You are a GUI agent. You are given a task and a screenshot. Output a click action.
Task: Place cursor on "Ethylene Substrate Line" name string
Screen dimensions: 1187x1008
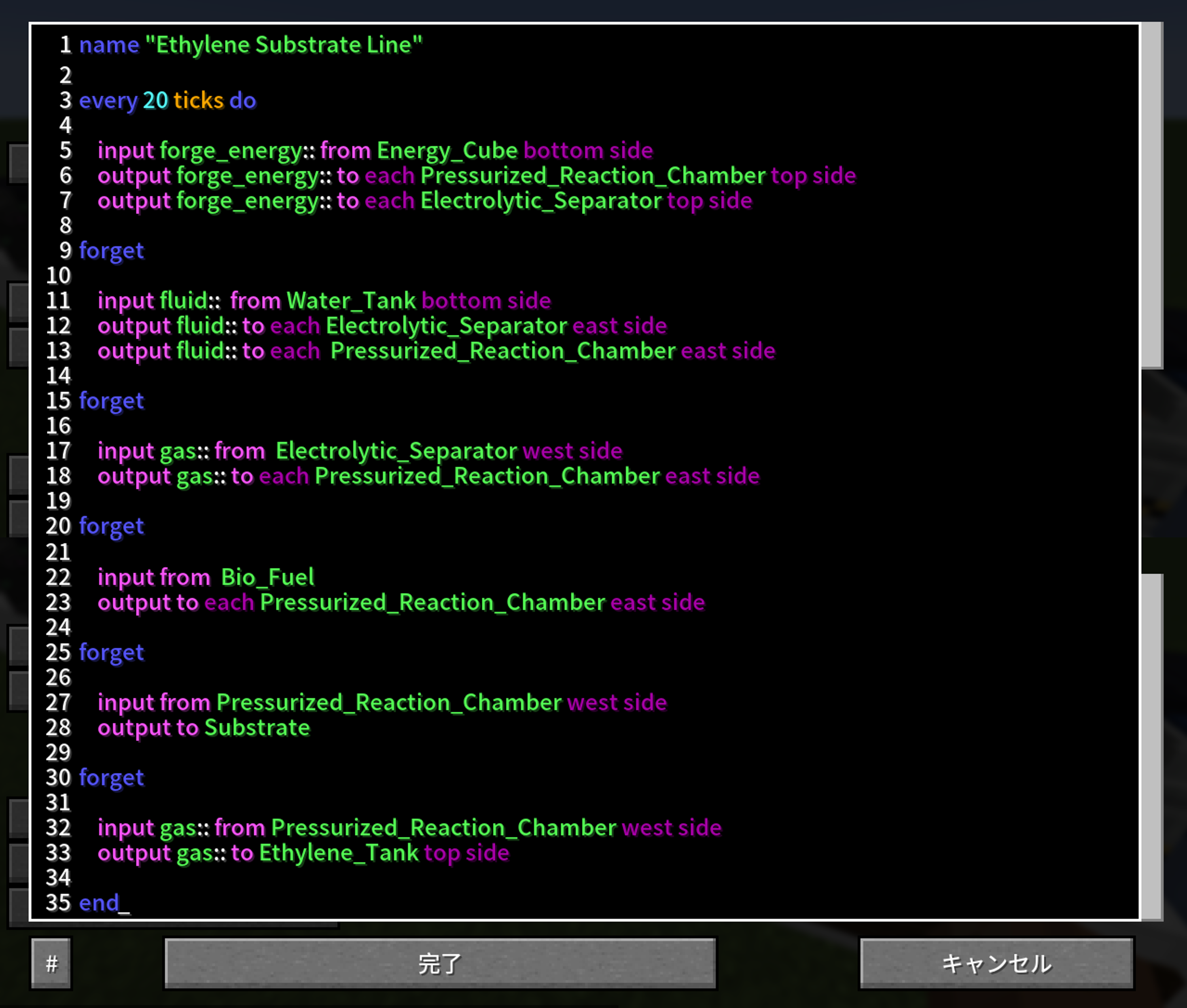click(284, 45)
